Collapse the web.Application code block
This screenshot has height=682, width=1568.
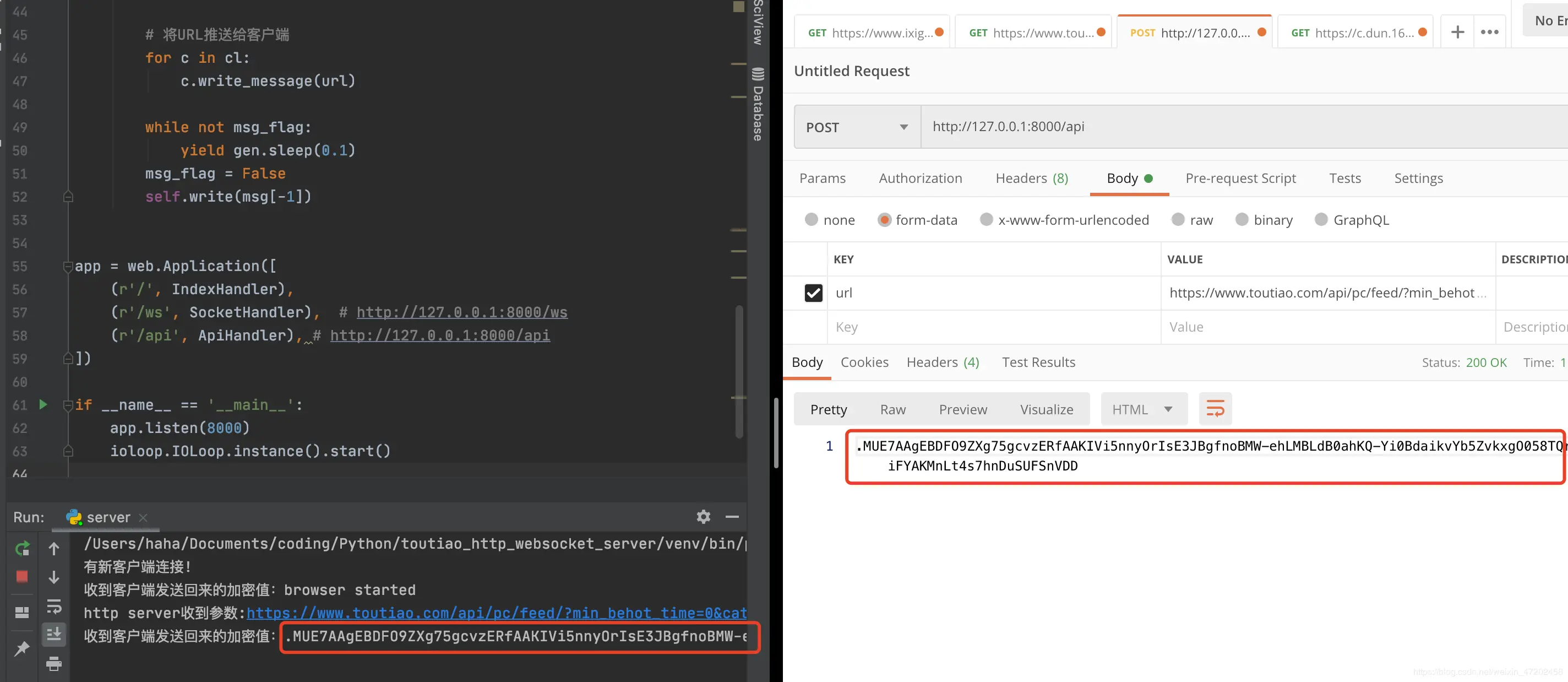68,267
